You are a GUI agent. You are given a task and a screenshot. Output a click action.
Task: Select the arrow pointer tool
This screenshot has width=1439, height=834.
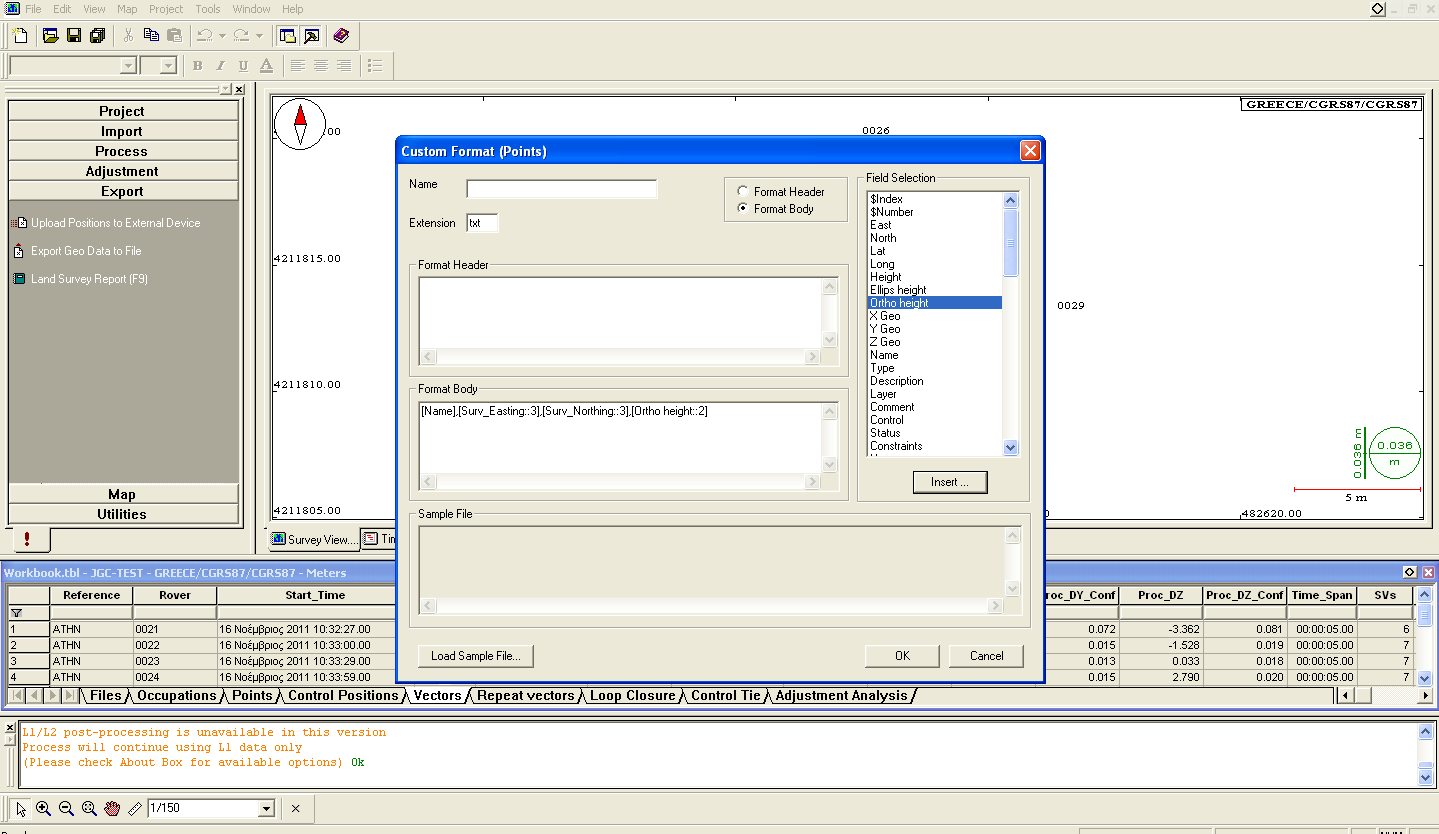pos(22,808)
